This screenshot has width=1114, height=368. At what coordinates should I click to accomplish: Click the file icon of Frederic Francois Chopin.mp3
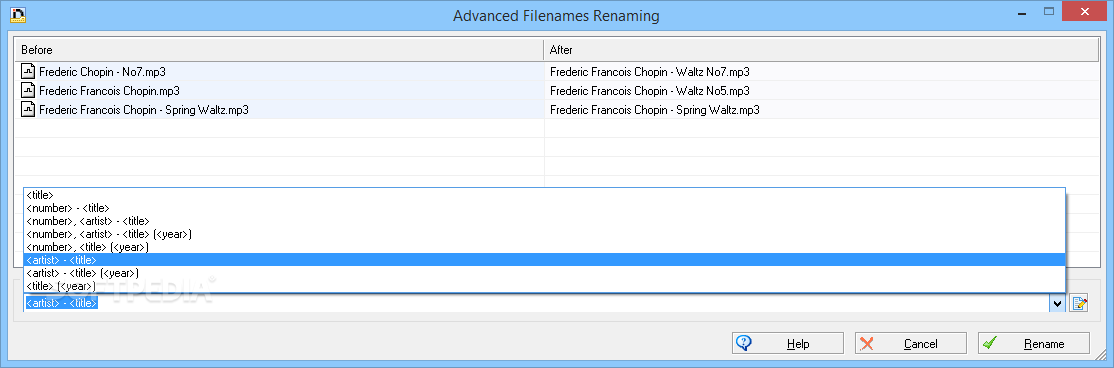tap(28, 91)
